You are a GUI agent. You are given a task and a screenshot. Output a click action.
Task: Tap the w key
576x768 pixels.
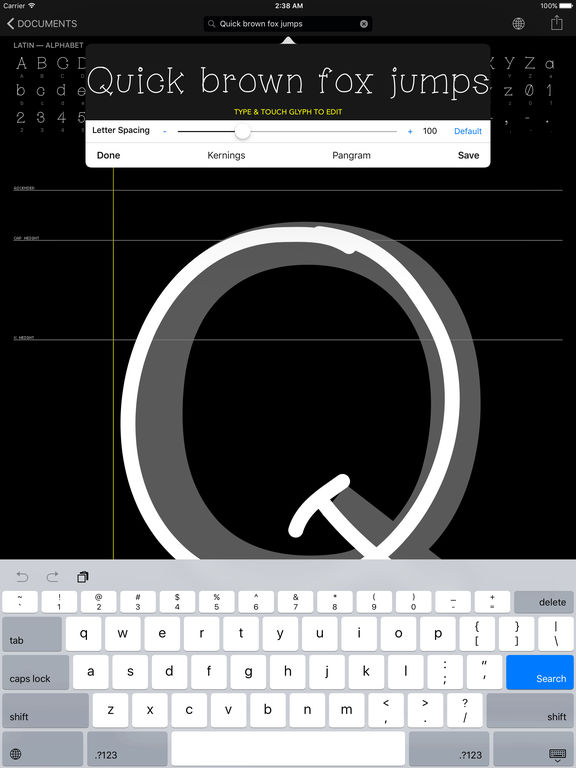(123, 633)
